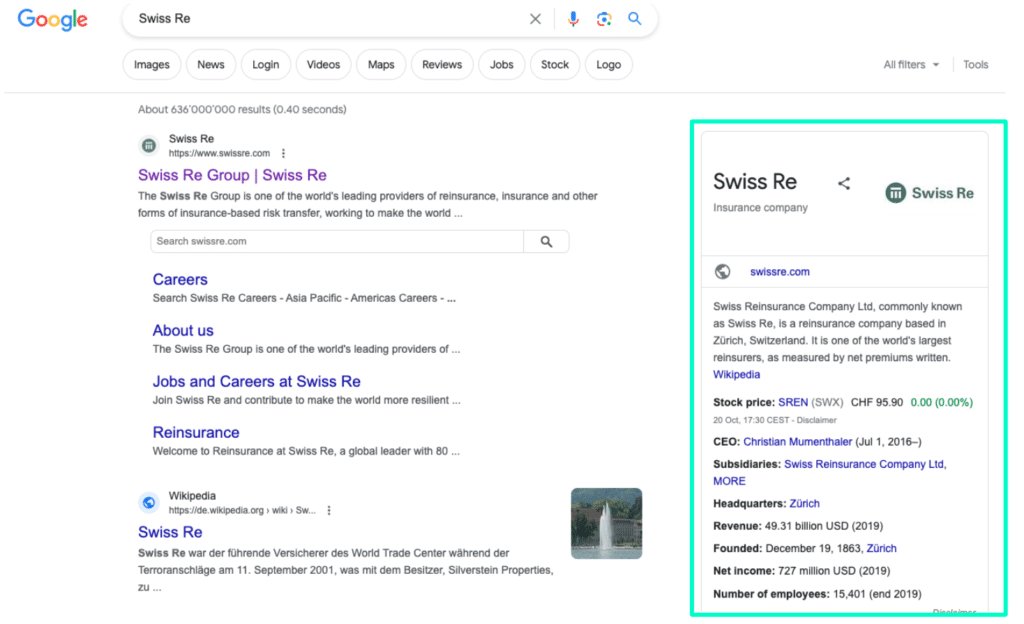
Task: Click the globe icon beside swissre.com
Action: [x=722, y=272]
